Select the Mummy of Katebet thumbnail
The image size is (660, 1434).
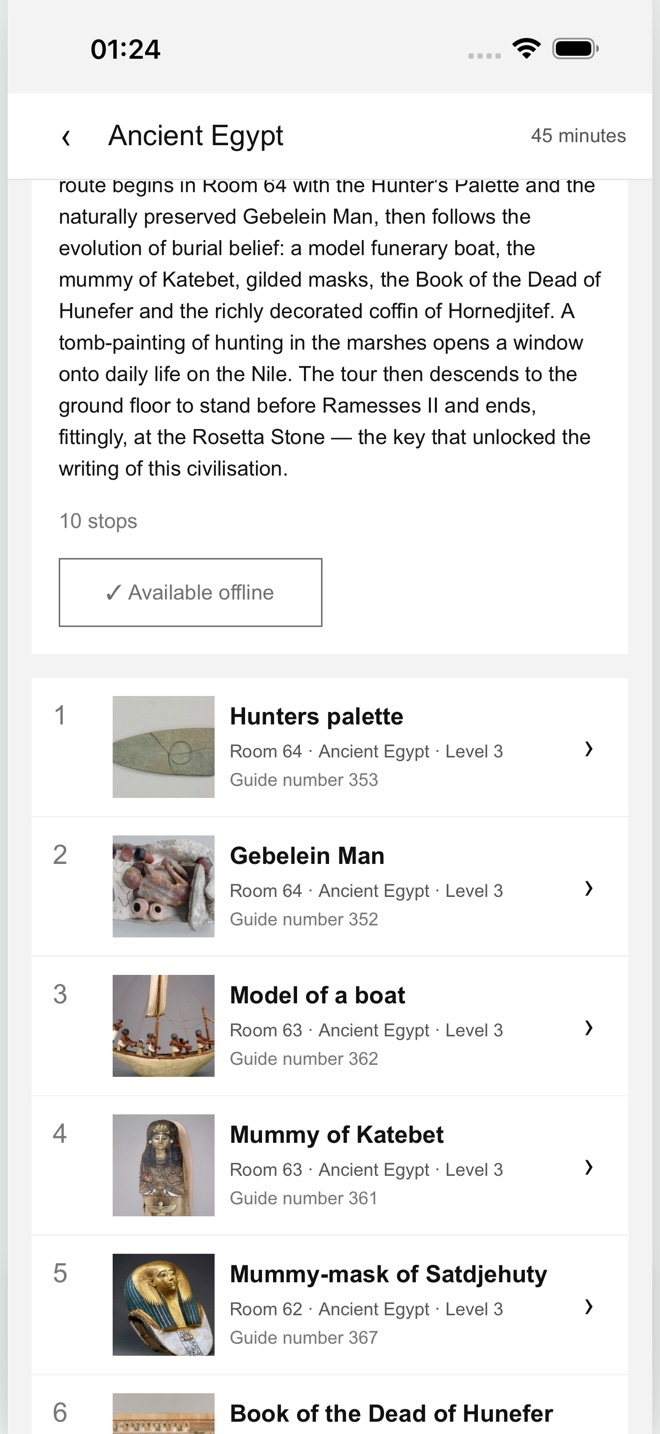(163, 1165)
